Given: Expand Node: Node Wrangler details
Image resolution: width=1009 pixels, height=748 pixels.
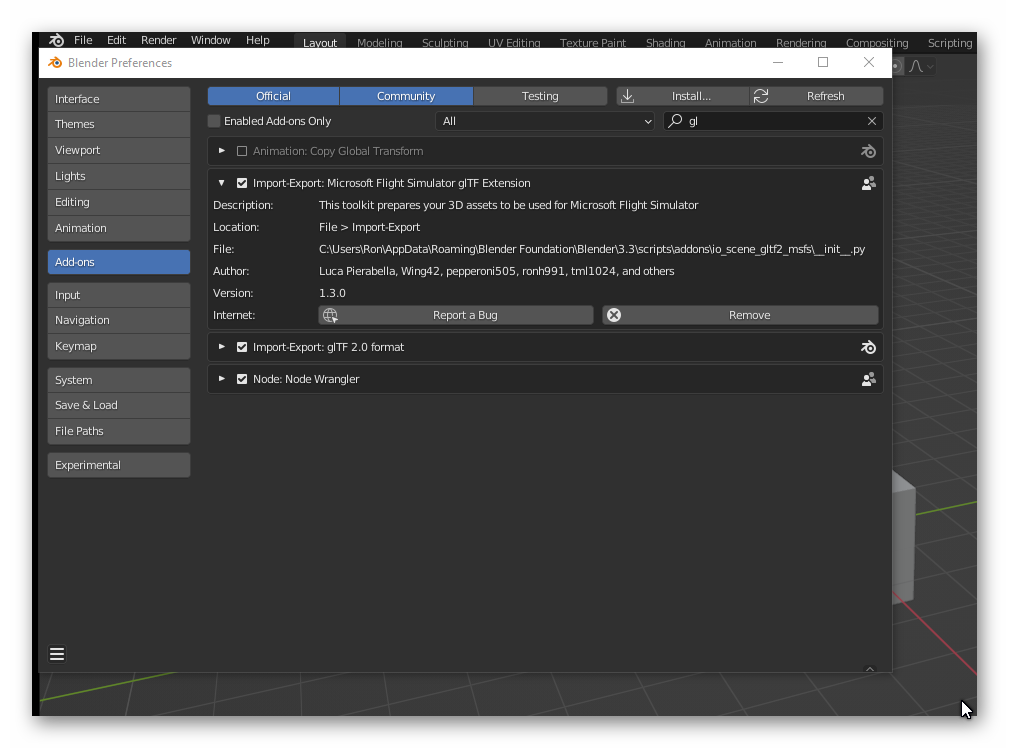Looking at the screenshot, I should tap(221, 379).
